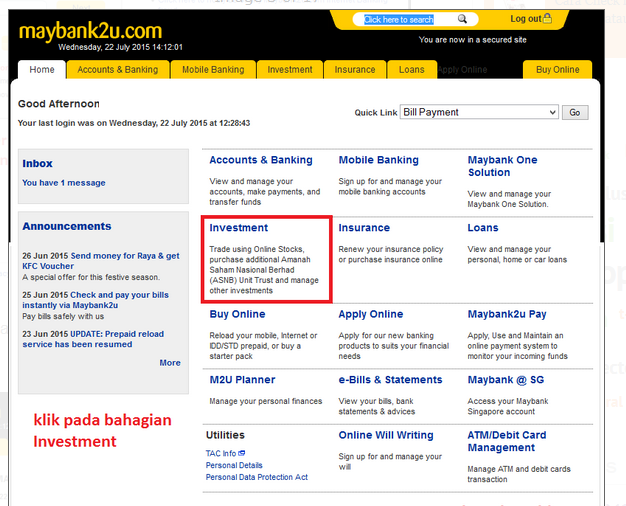Open the Online Will Writing link
The image size is (626, 506).
tap(386, 435)
